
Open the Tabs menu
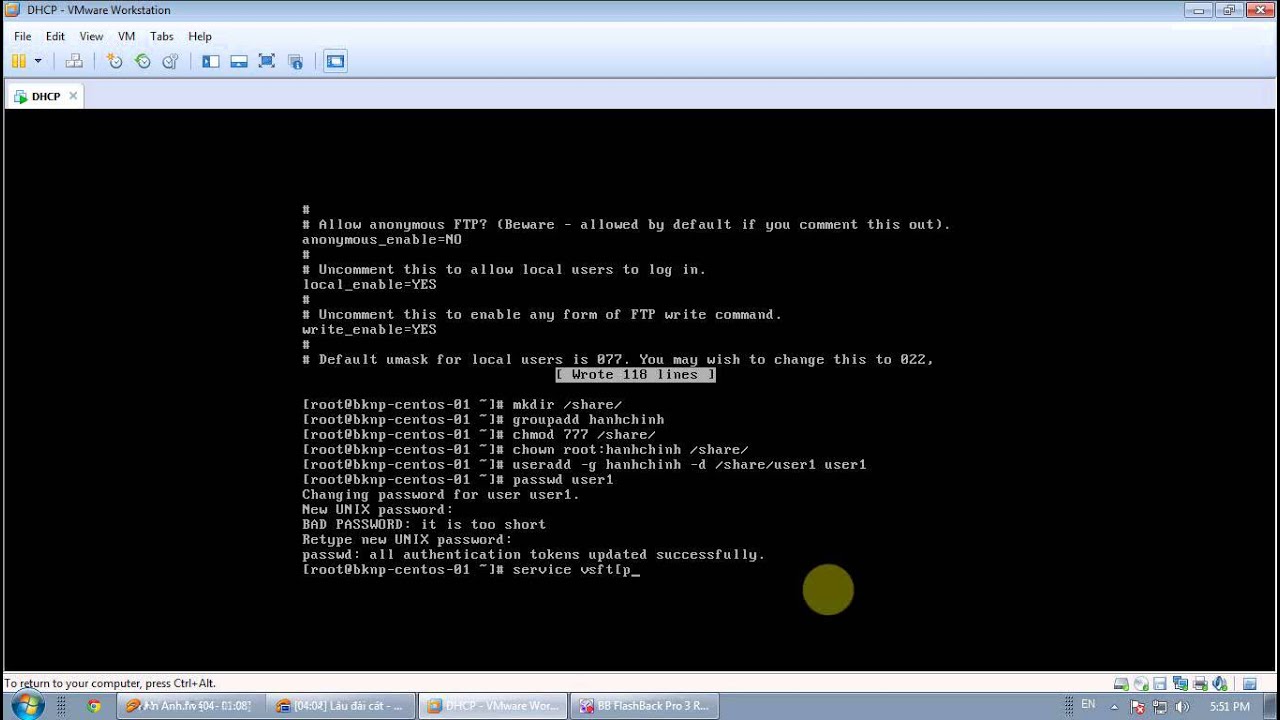(161, 36)
